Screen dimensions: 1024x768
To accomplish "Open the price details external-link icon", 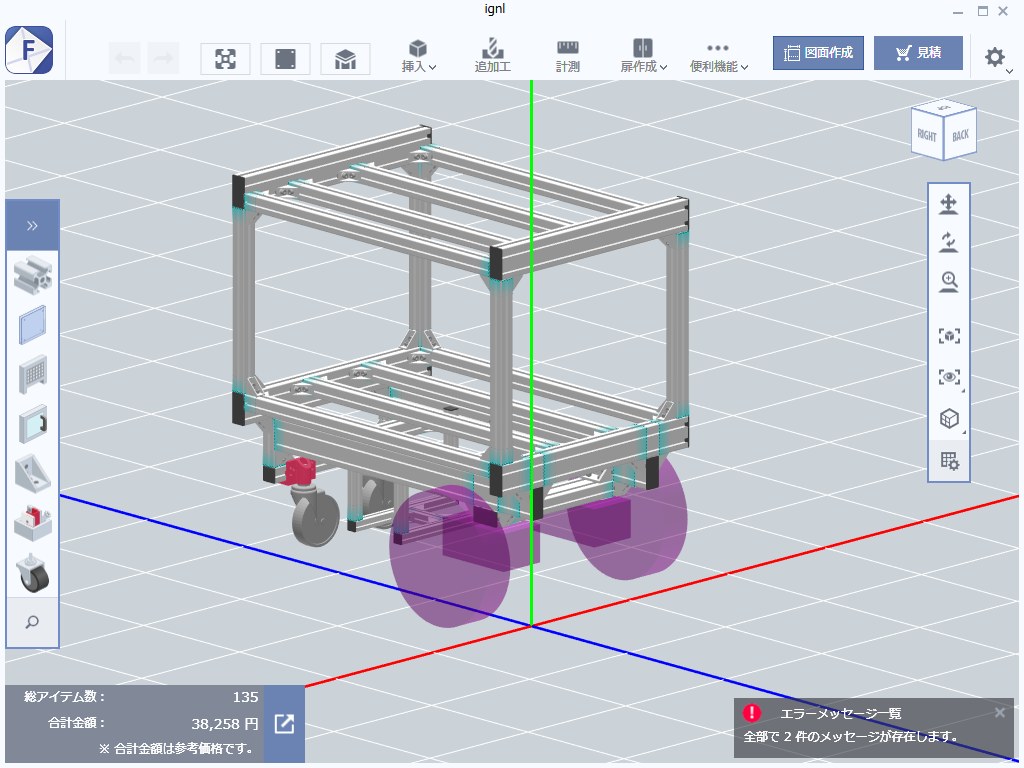I will tap(284, 724).
